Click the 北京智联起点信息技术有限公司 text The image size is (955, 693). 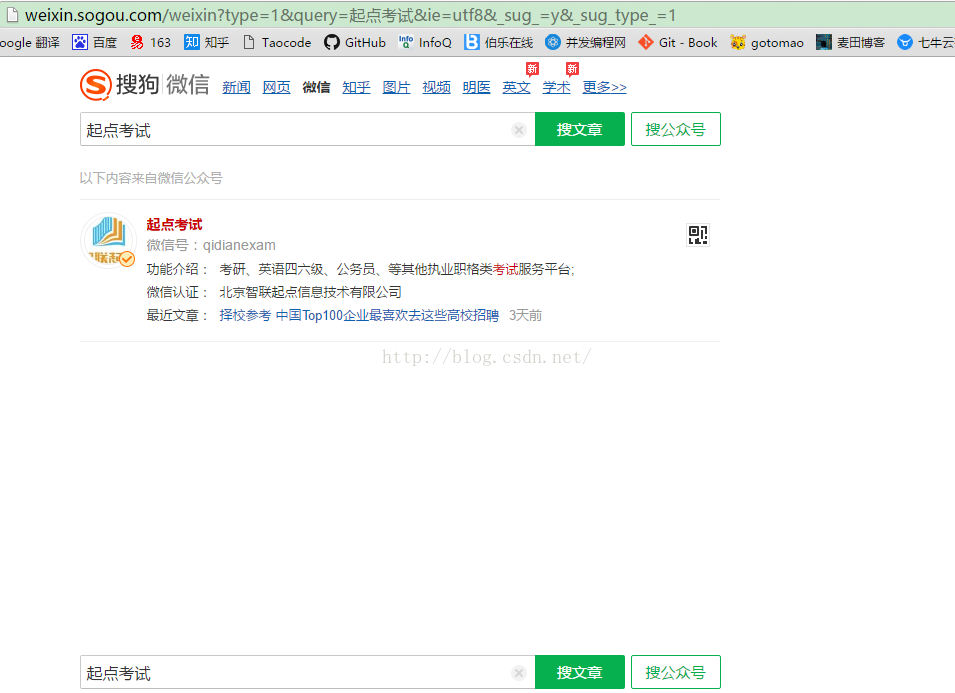[310, 292]
